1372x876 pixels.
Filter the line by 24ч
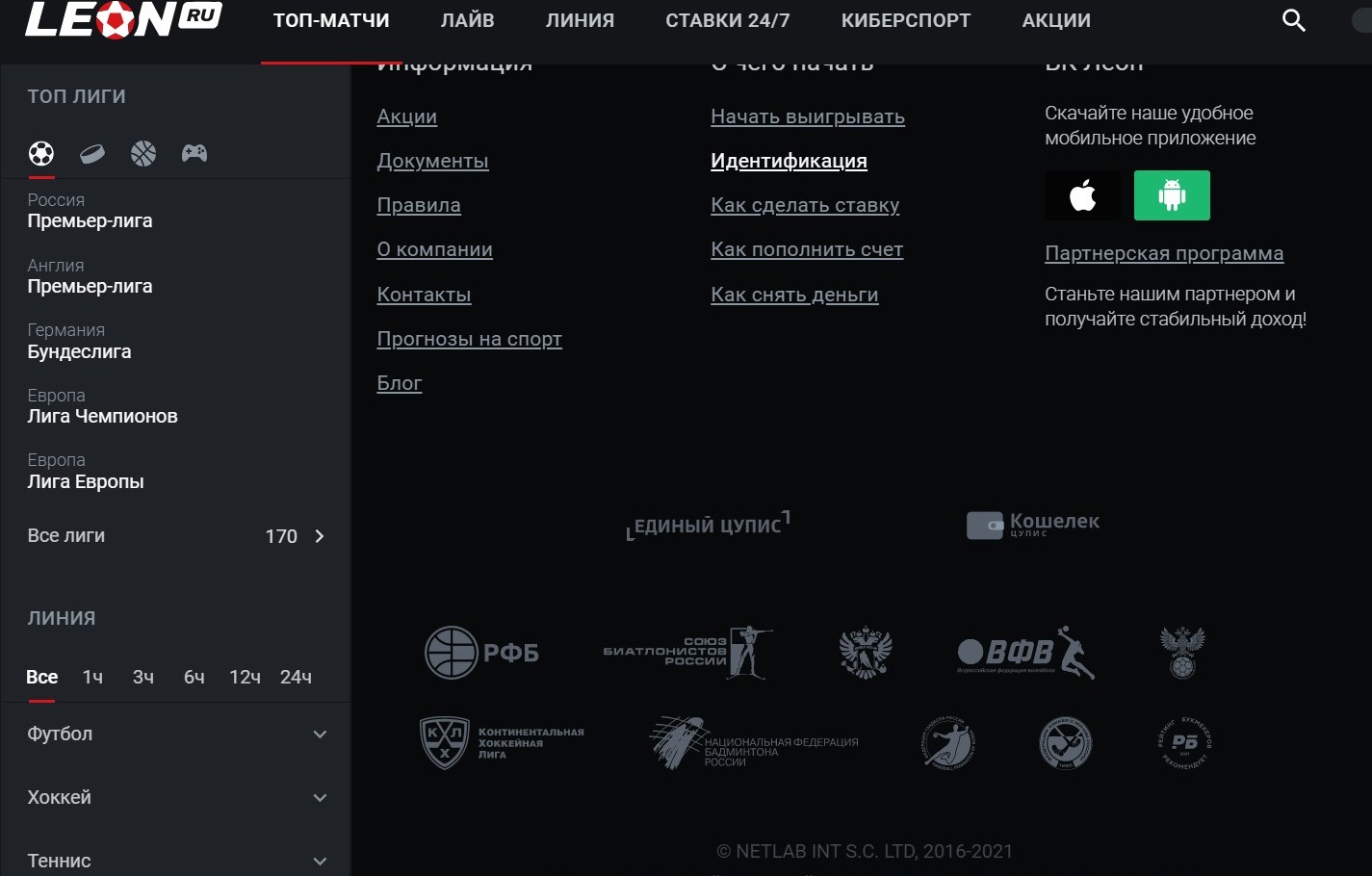(296, 677)
